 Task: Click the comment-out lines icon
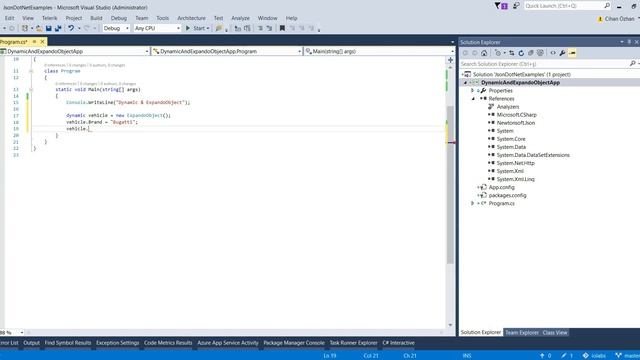pyautogui.click(x=260, y=28)
